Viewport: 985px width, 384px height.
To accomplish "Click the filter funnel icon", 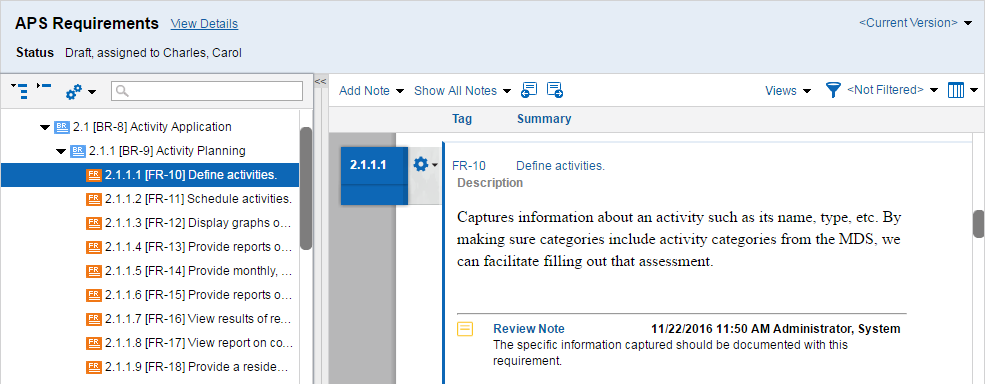I will (x=833, y=91).
